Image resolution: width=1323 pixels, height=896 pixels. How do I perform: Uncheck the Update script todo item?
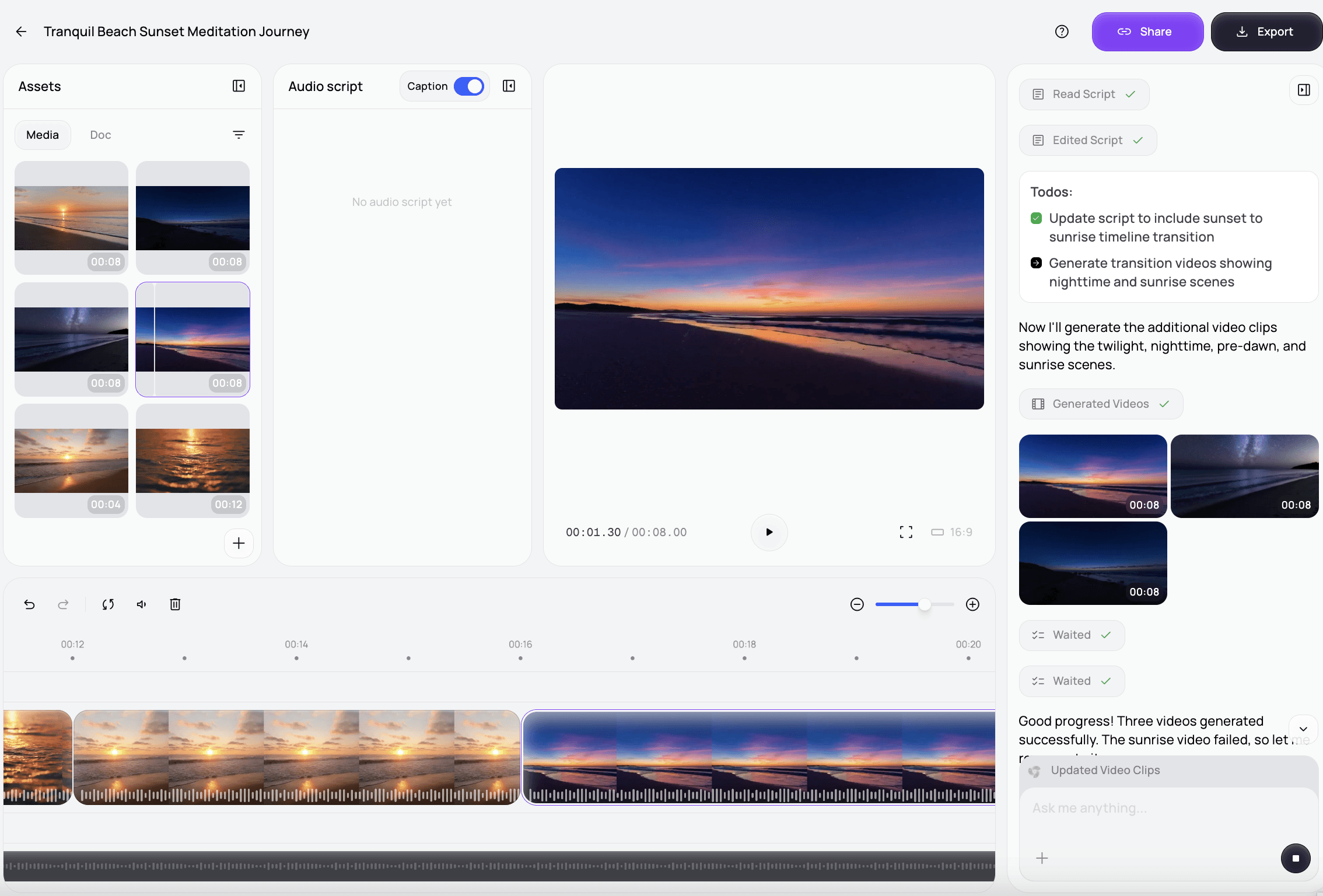[1036, 218]
